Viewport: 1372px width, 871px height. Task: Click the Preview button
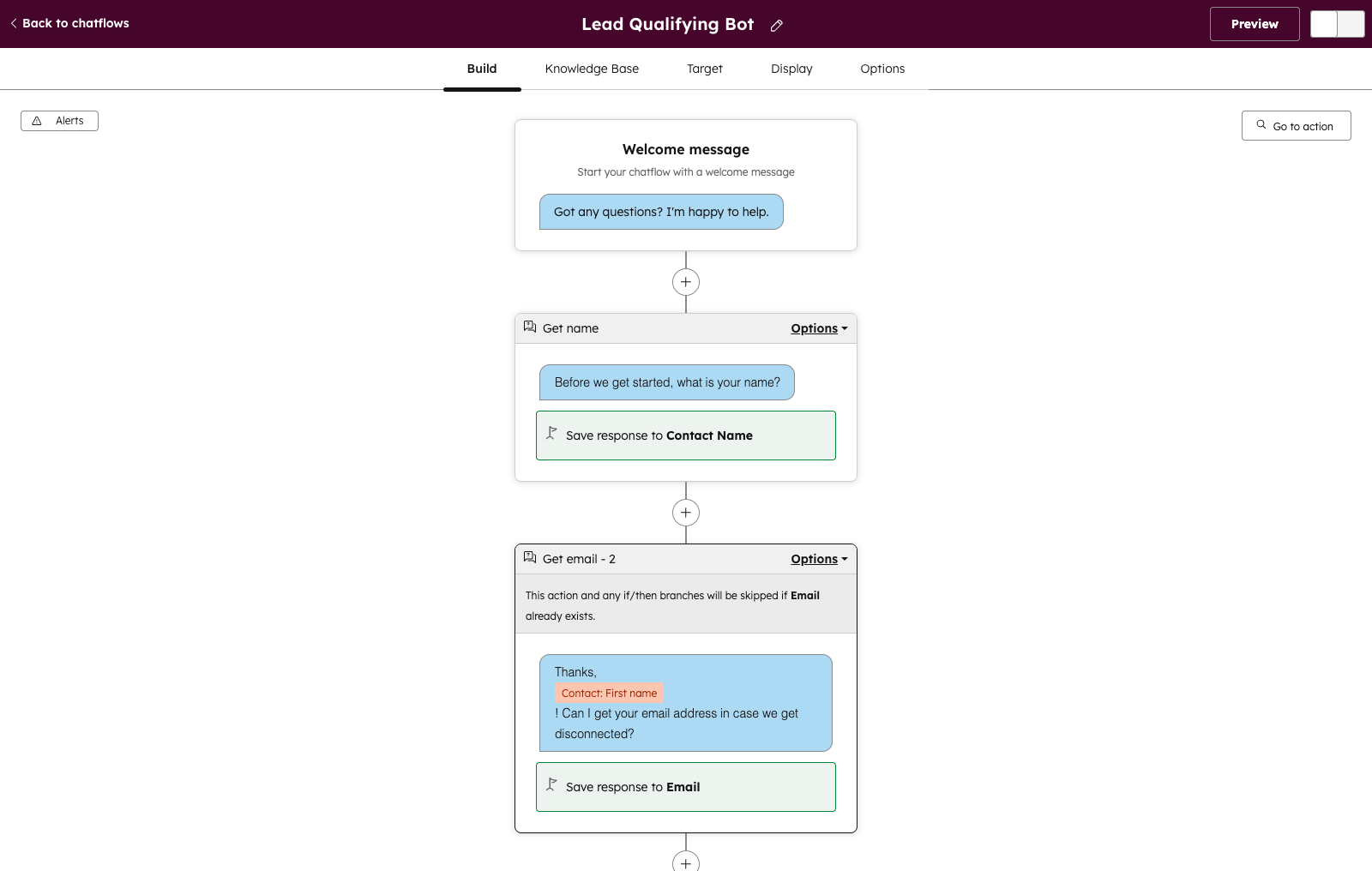tap(1255, 24)
